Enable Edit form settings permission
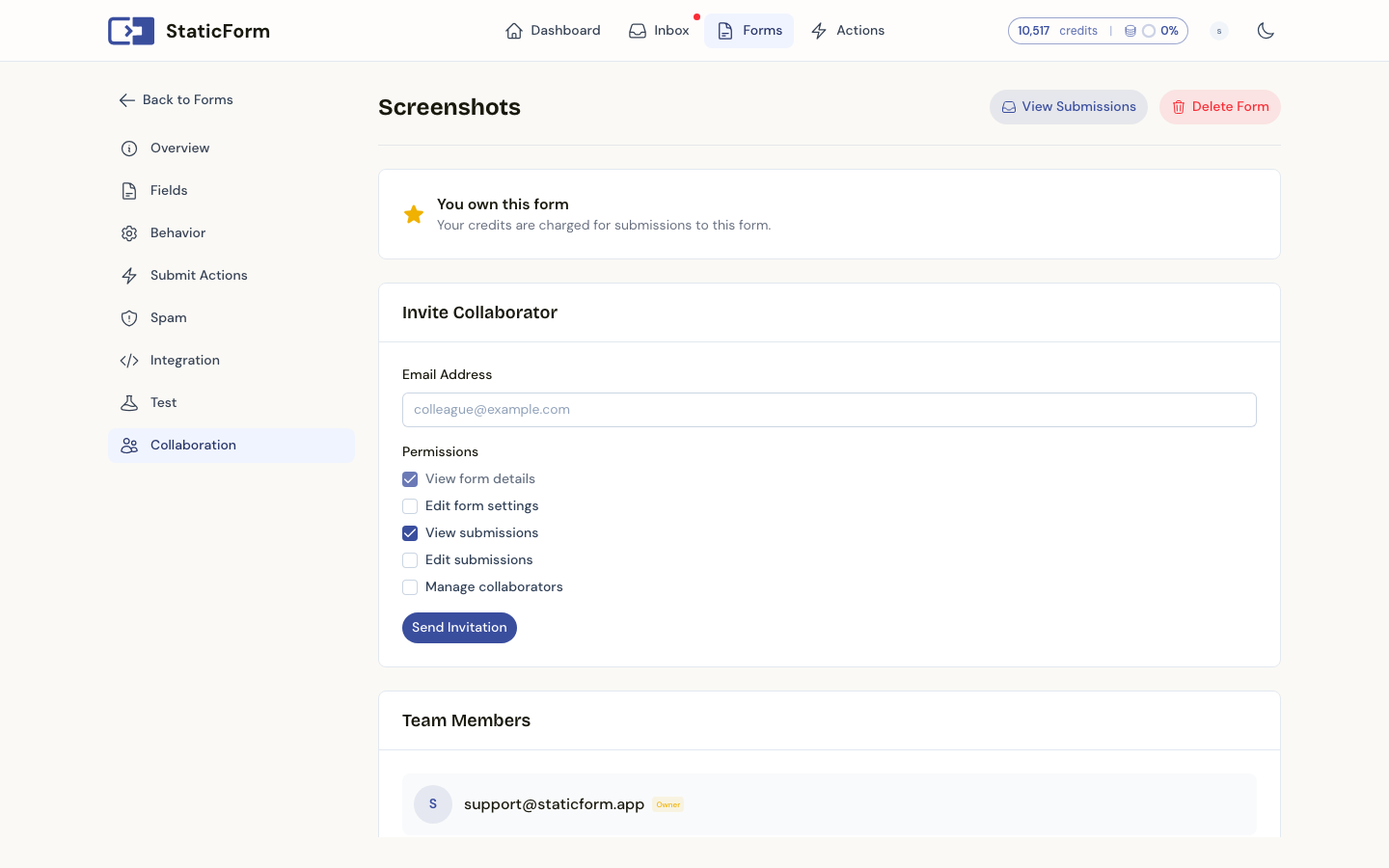Screen dimensions: 1389x868 click(x=410, y=506)
